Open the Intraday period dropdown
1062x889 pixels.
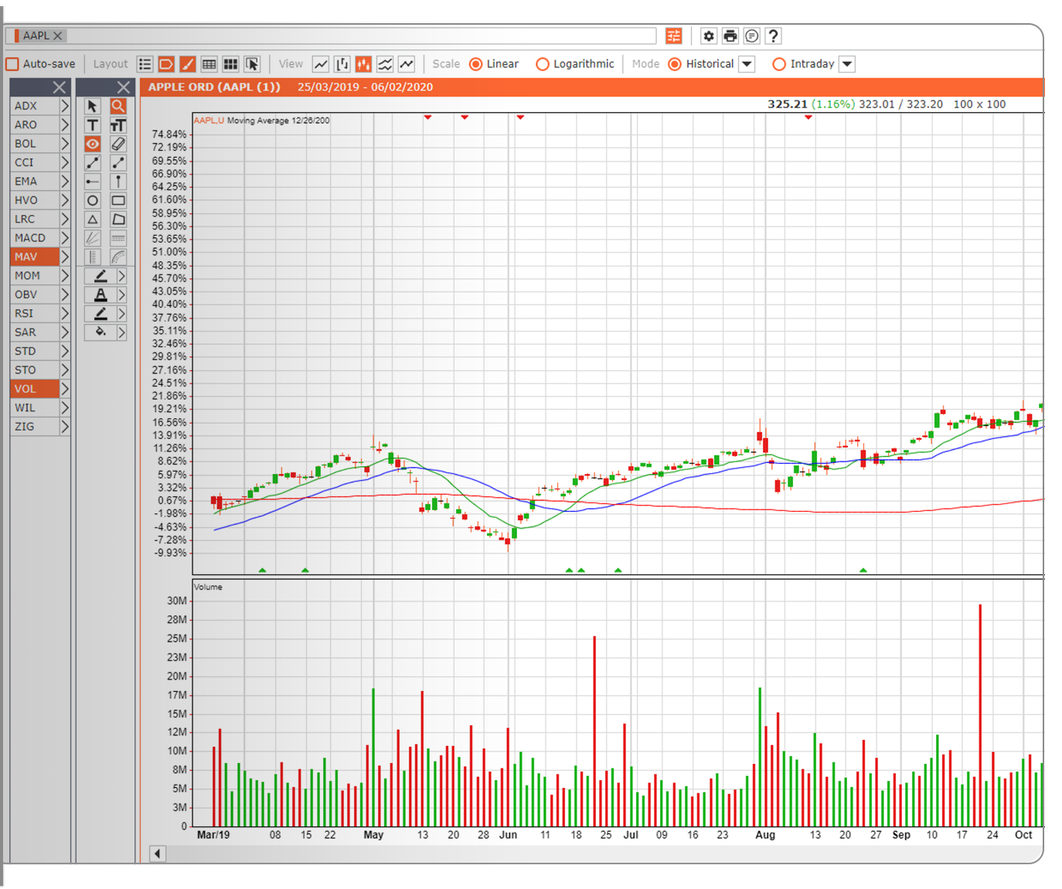point(847,64)
